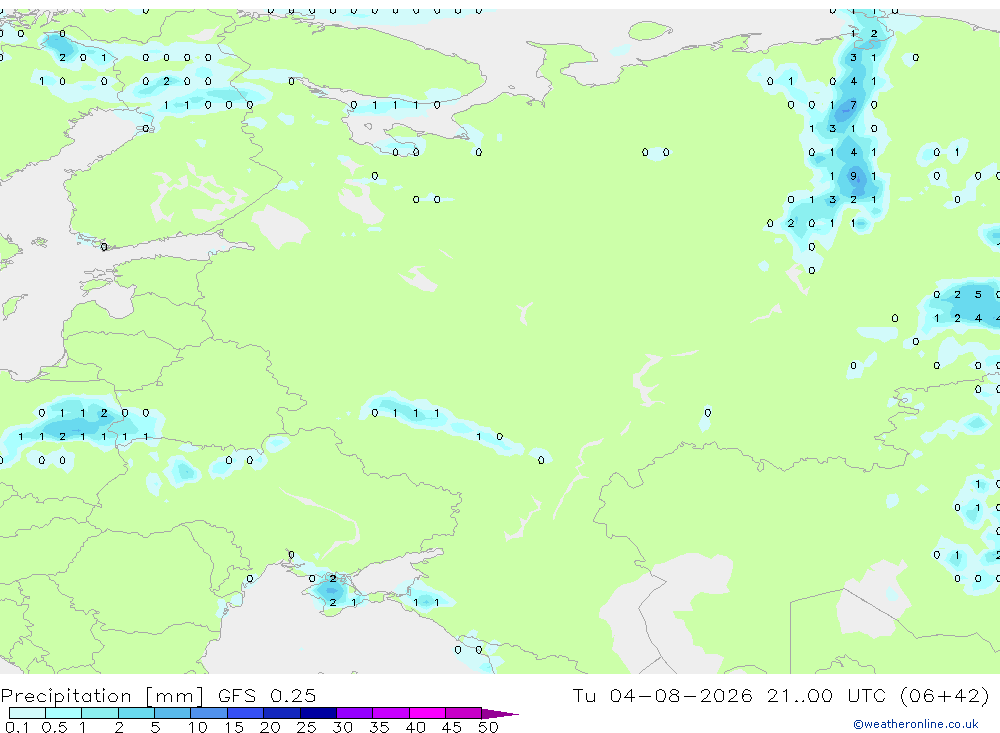Click the '40' legend scale label

[x=415, y=727]
